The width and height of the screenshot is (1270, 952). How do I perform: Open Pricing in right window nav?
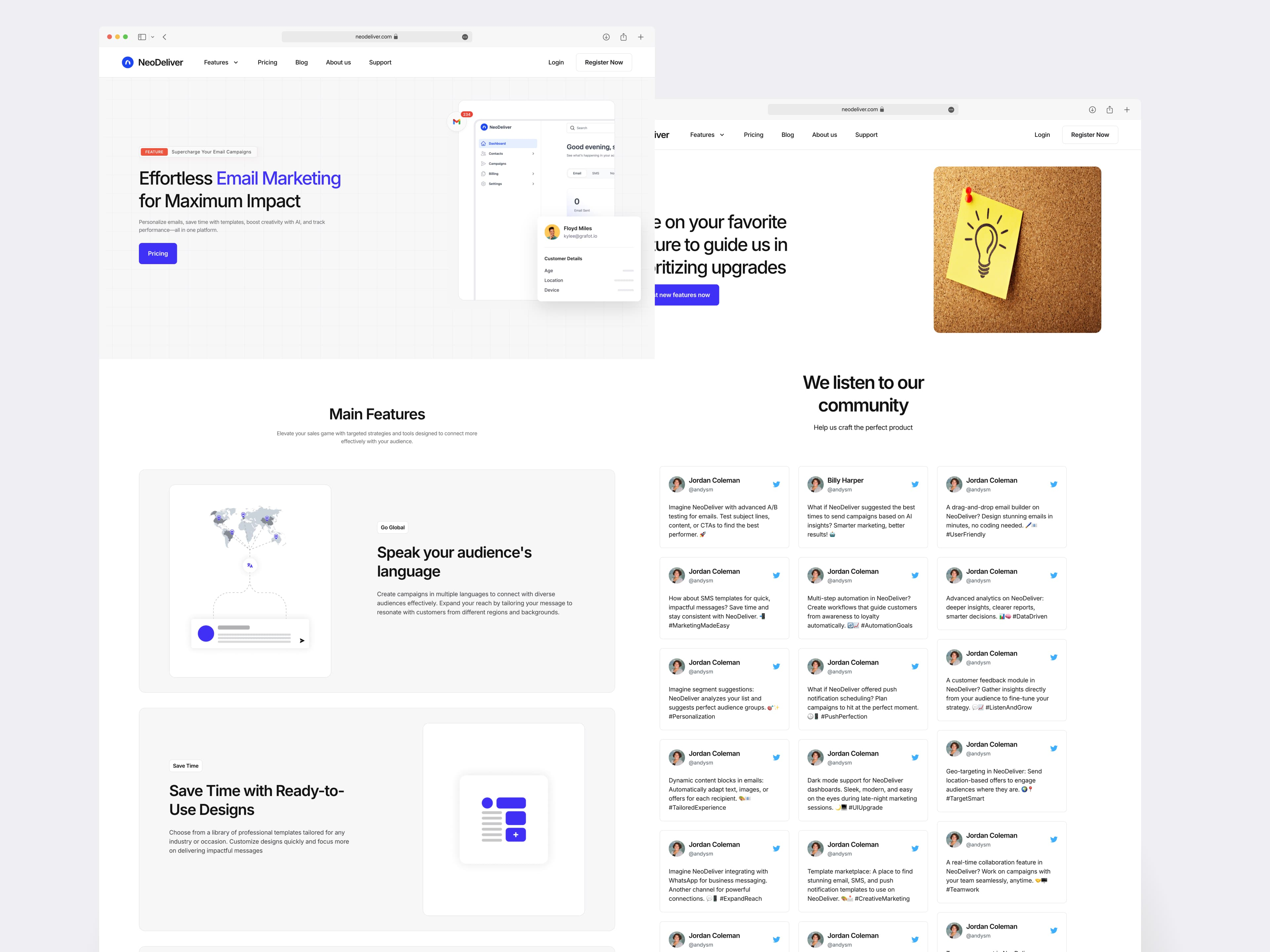754,135
